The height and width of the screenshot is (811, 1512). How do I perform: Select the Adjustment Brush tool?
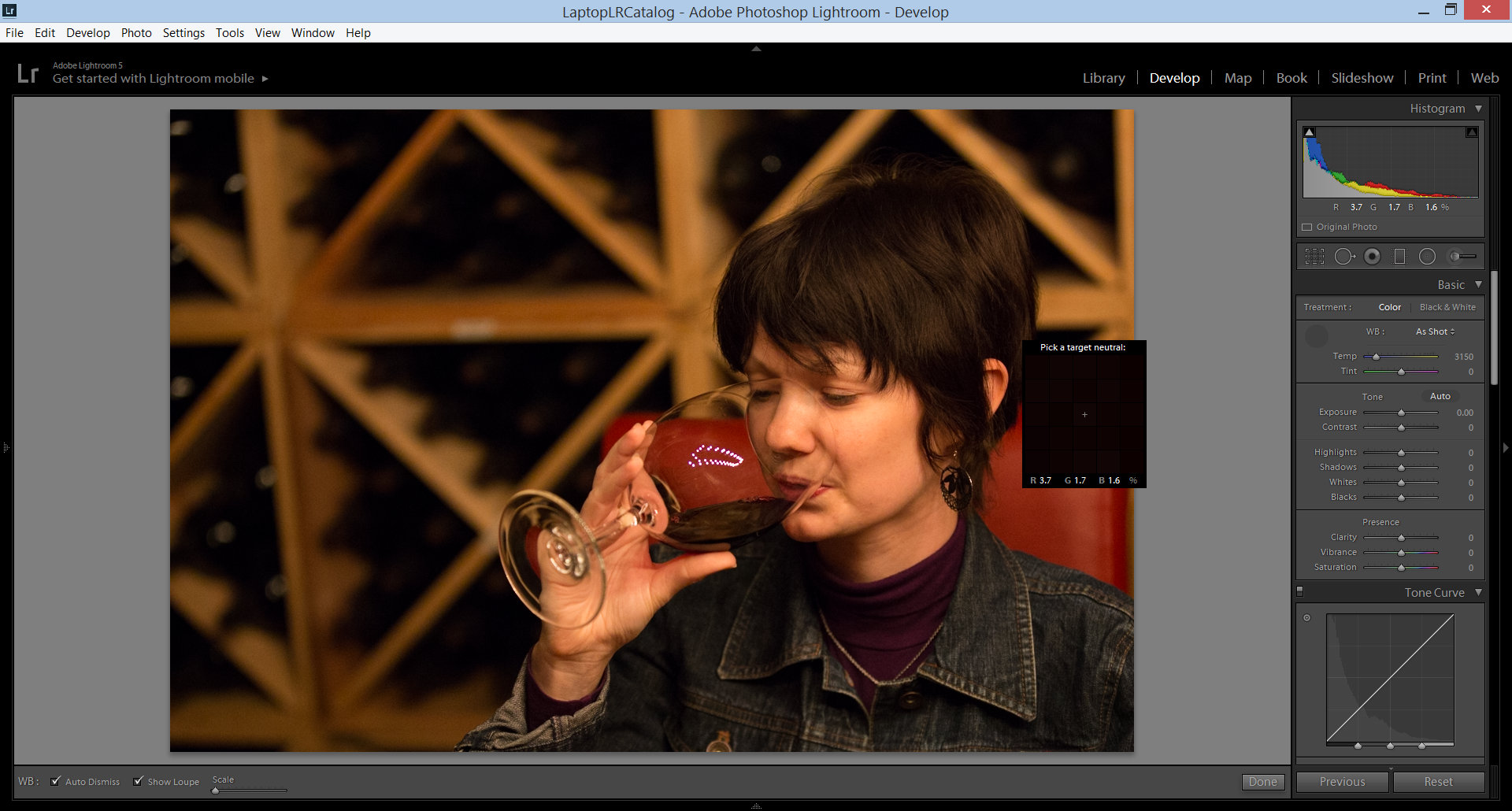(x=1462, y=256)
